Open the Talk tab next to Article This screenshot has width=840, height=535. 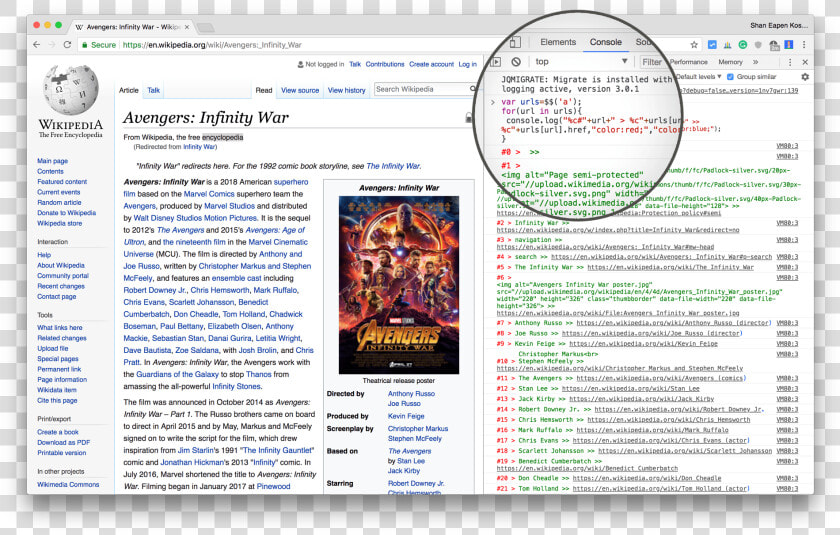153,90
